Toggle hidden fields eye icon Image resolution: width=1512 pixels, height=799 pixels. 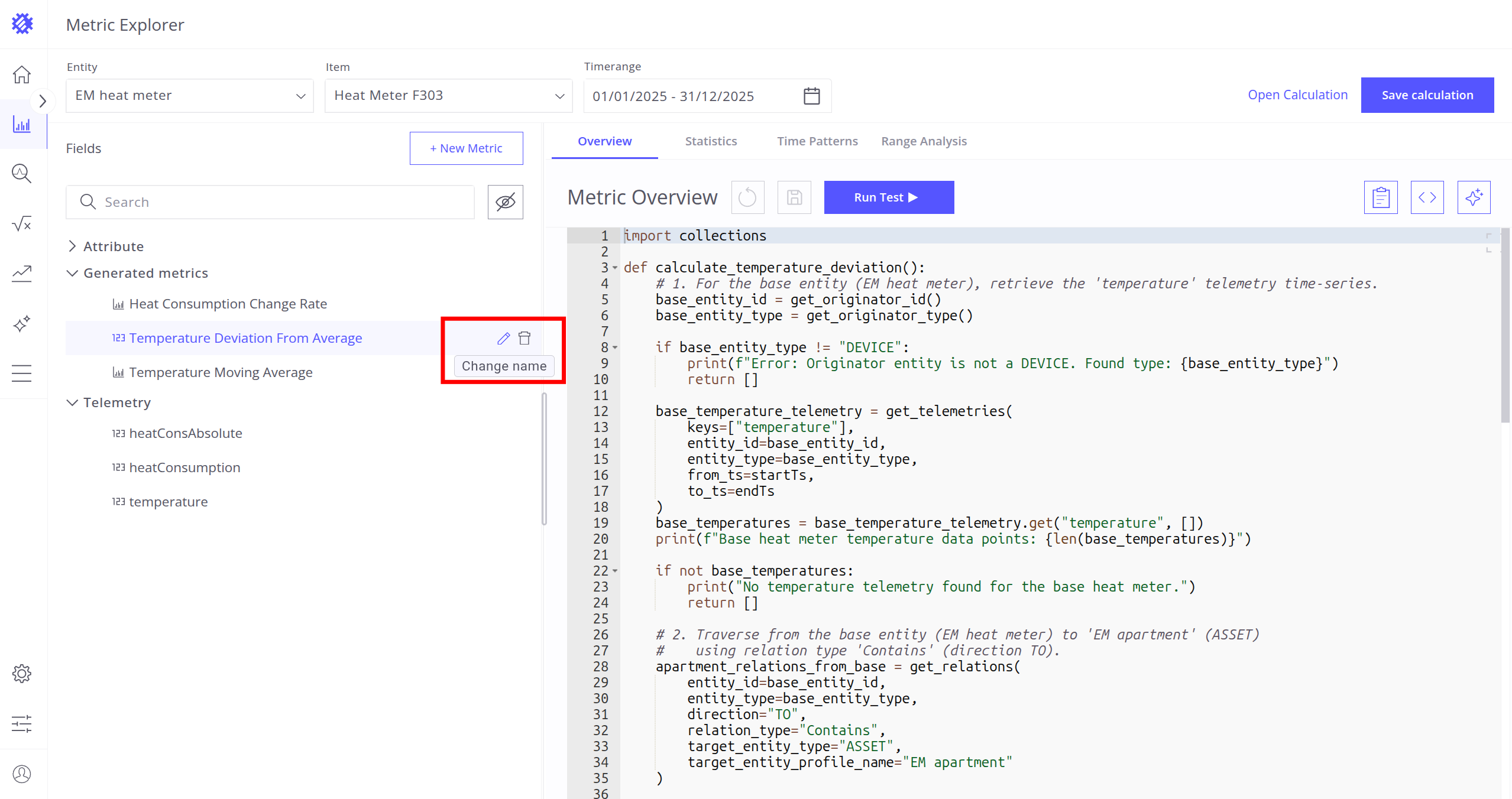point(505,202)
